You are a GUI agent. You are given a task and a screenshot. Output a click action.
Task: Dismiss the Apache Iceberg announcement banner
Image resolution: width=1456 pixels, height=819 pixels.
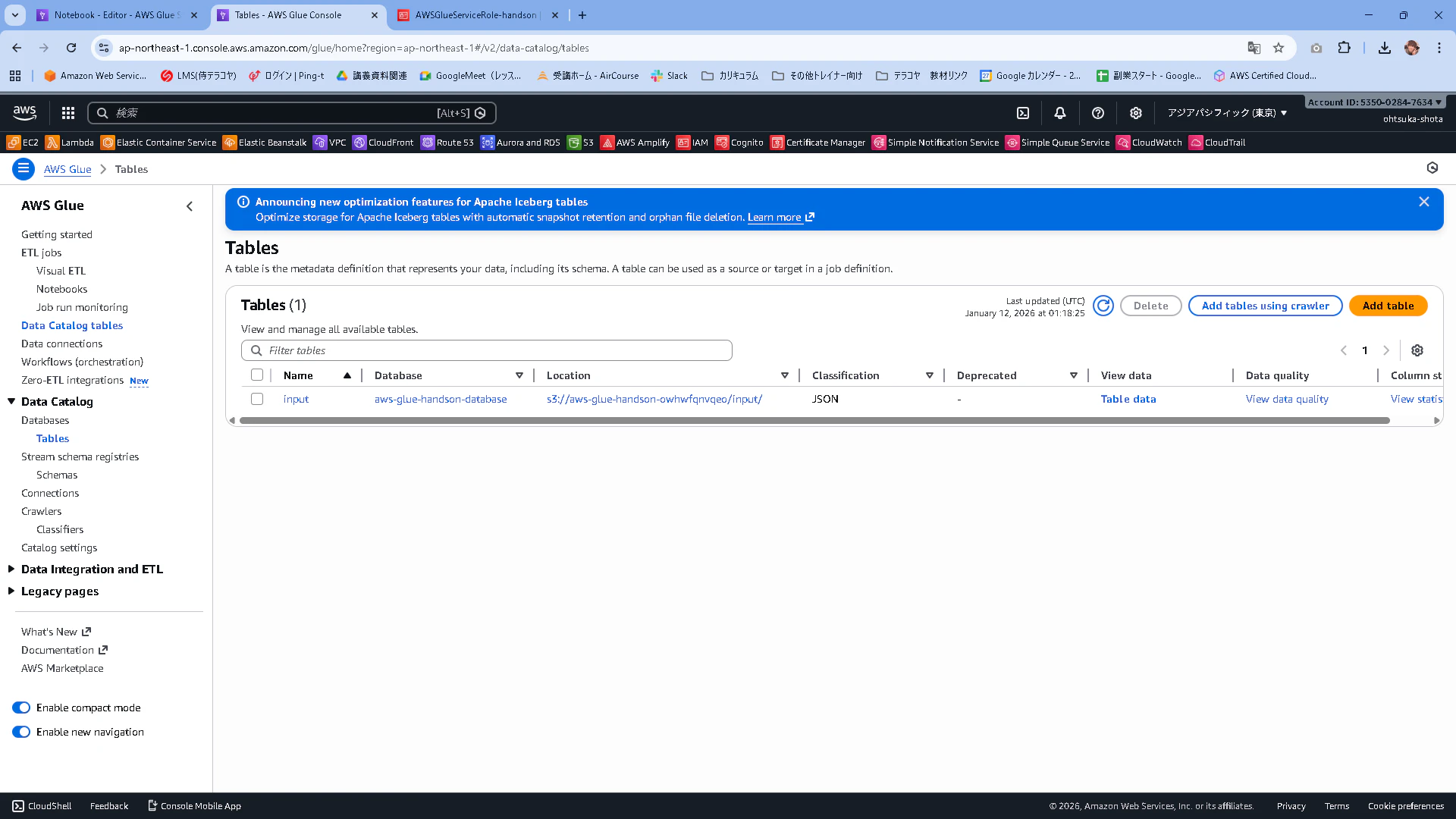point(1423,202)
